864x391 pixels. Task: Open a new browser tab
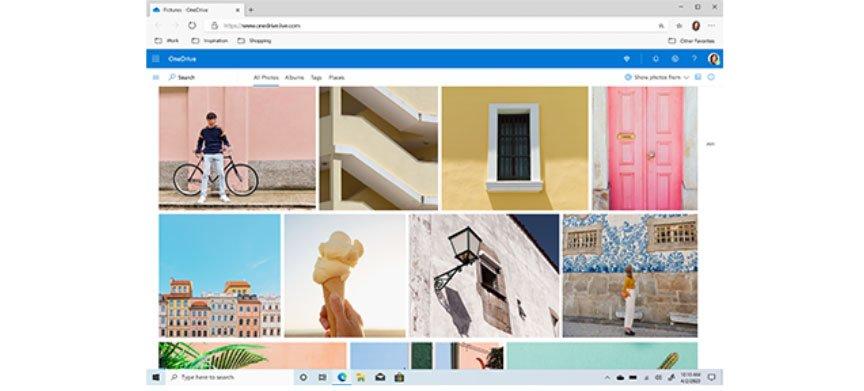tap(251, 9)
